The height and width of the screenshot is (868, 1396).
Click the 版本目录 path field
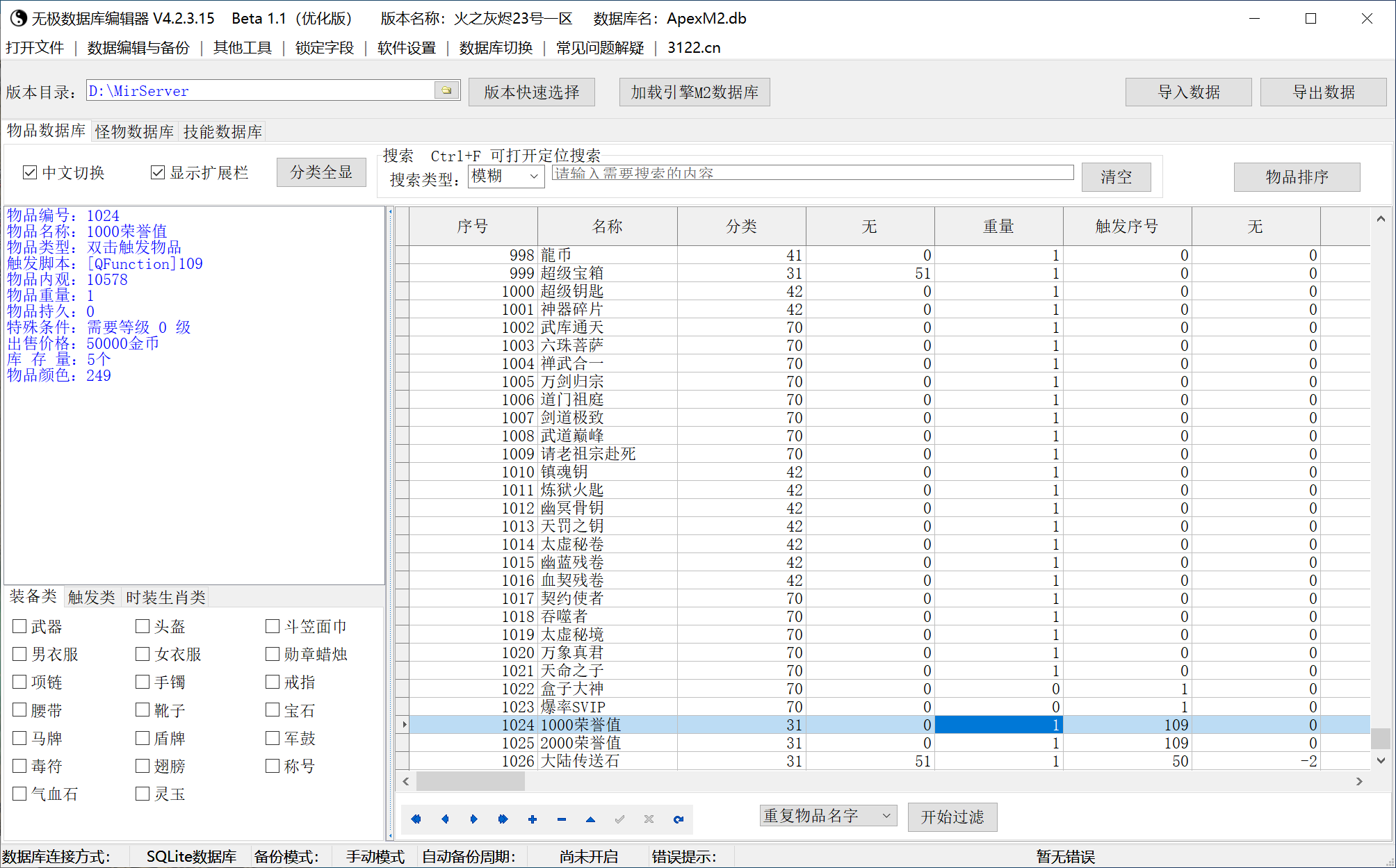click(260, 90)
